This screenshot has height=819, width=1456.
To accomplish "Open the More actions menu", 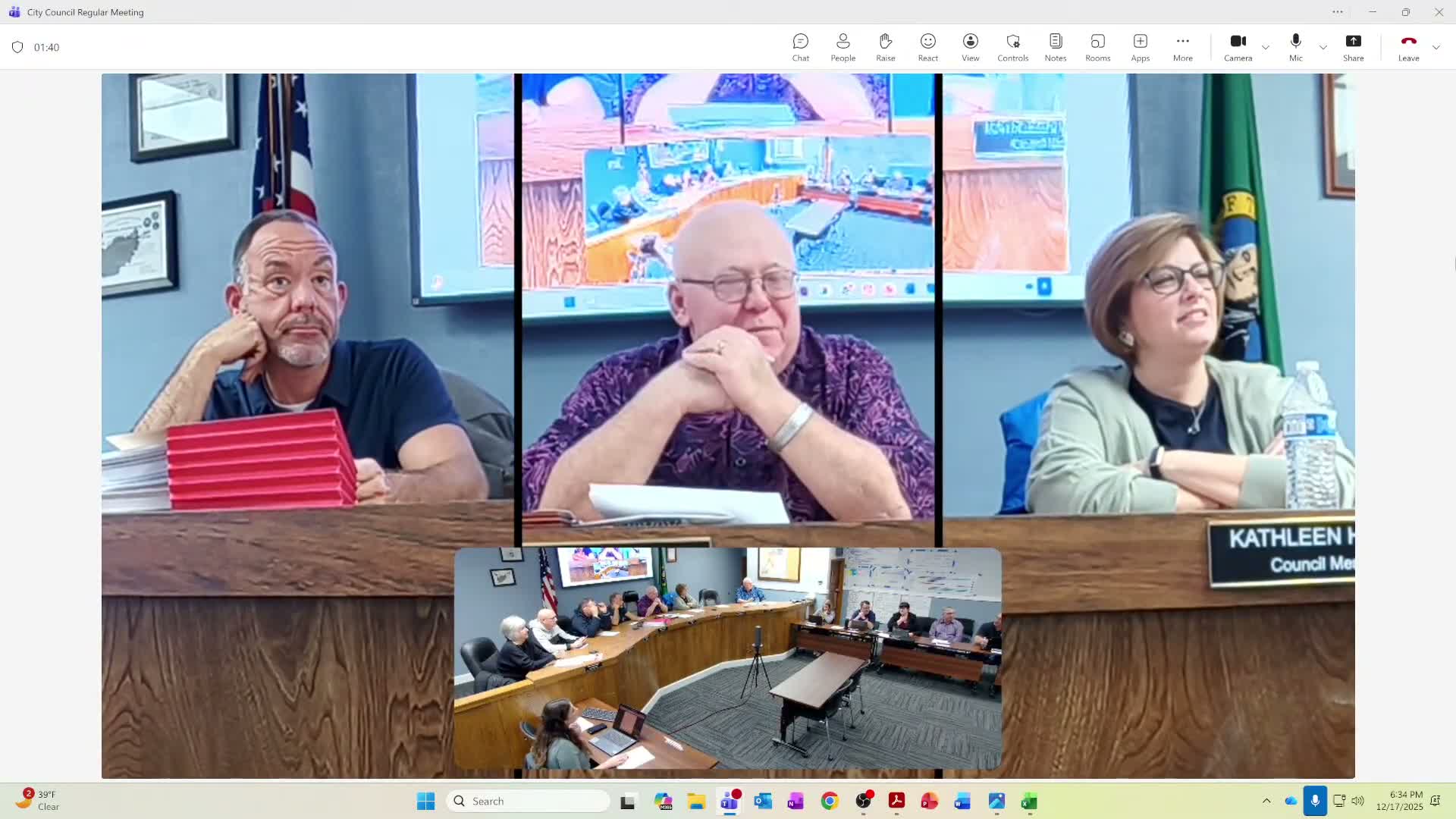I will (1182, 47).
